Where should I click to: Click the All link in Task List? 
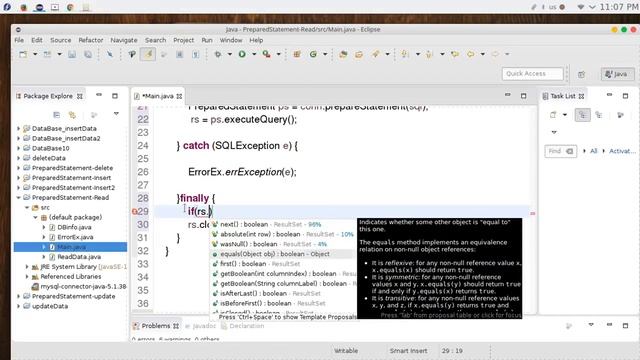(593, 151)
